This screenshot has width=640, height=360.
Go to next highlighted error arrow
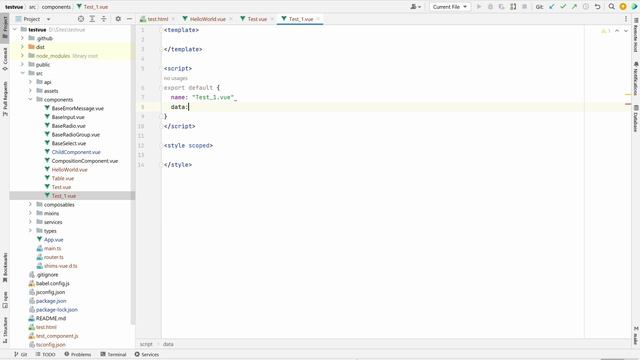[x=626, y=31]
